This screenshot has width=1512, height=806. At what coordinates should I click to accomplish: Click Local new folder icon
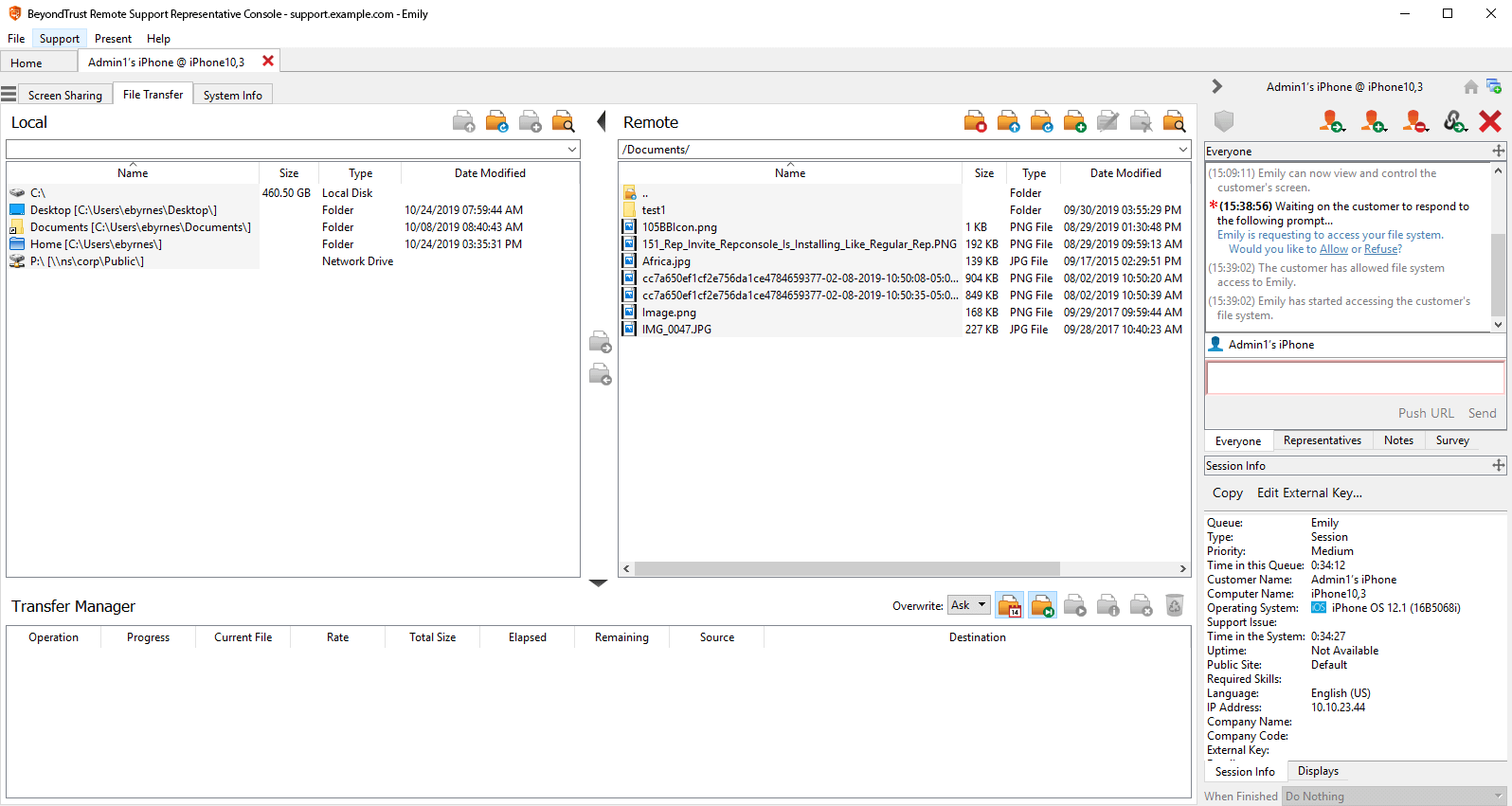point(531,121)
